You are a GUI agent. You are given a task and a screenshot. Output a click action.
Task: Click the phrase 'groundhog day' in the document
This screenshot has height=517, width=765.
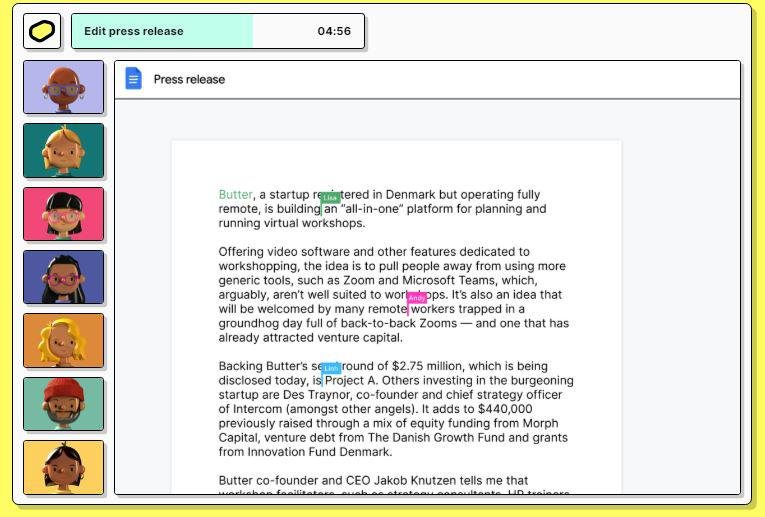261,323
